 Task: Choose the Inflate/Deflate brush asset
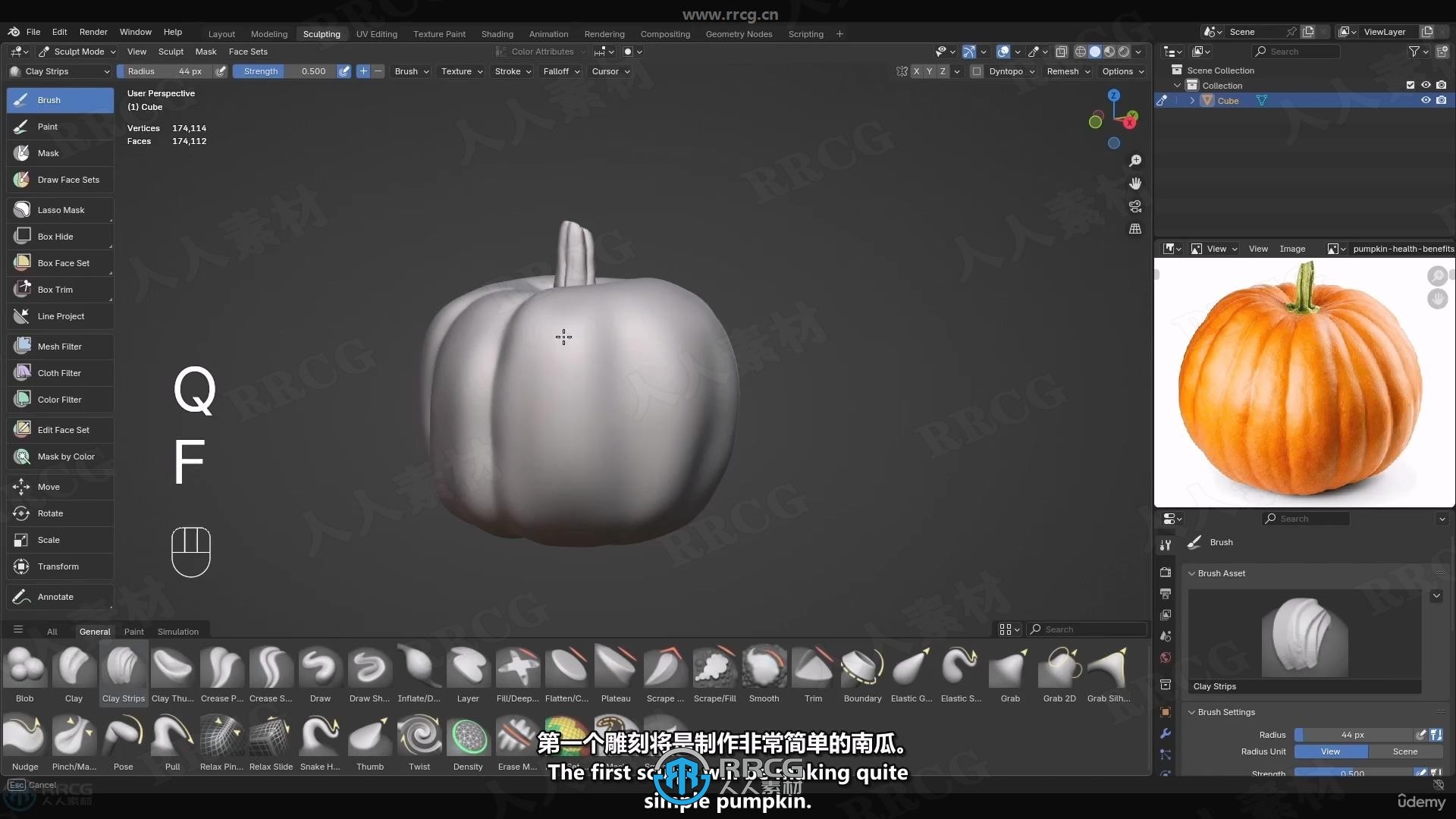[x=419, y=674]
